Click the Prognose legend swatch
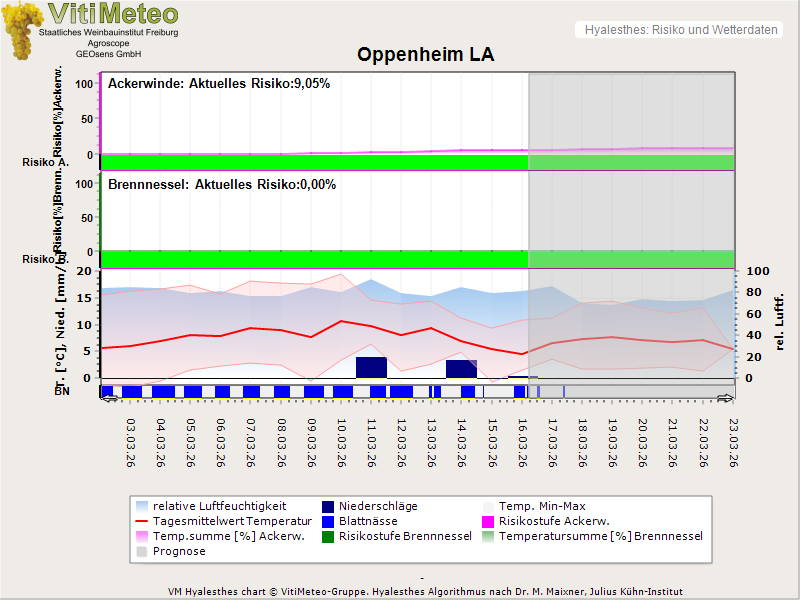The image size is (800, 600). (x=143, y=551)
